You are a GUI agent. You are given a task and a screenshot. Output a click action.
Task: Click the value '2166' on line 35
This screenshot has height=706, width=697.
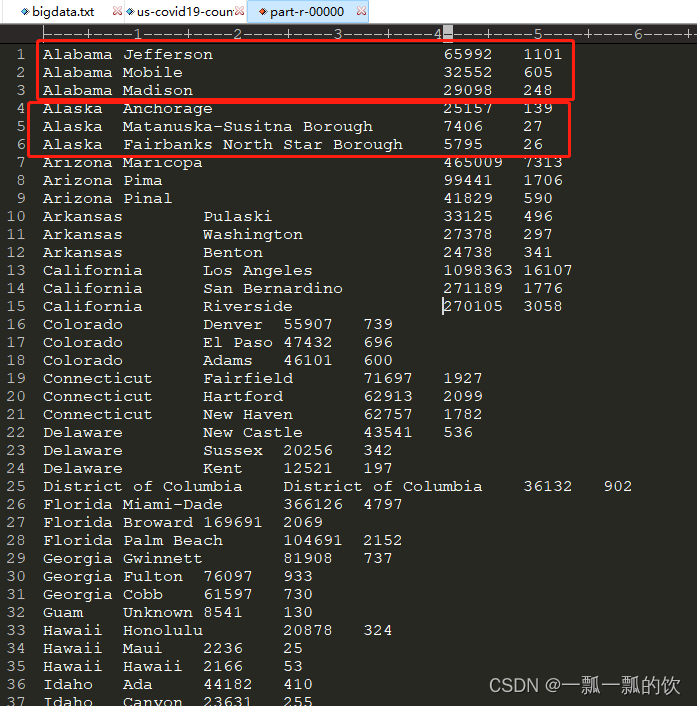point(223,667)
